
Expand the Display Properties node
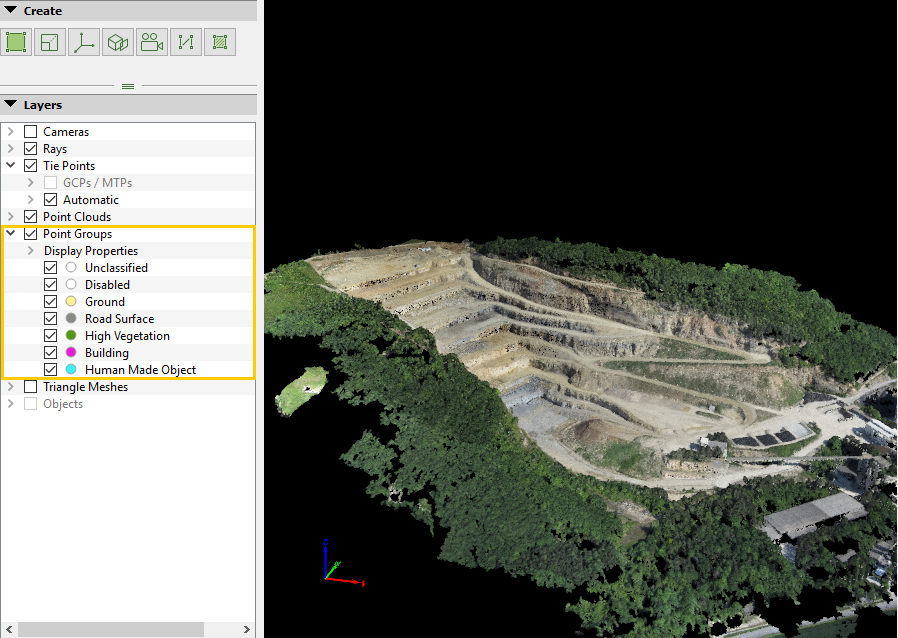[31, 251]
